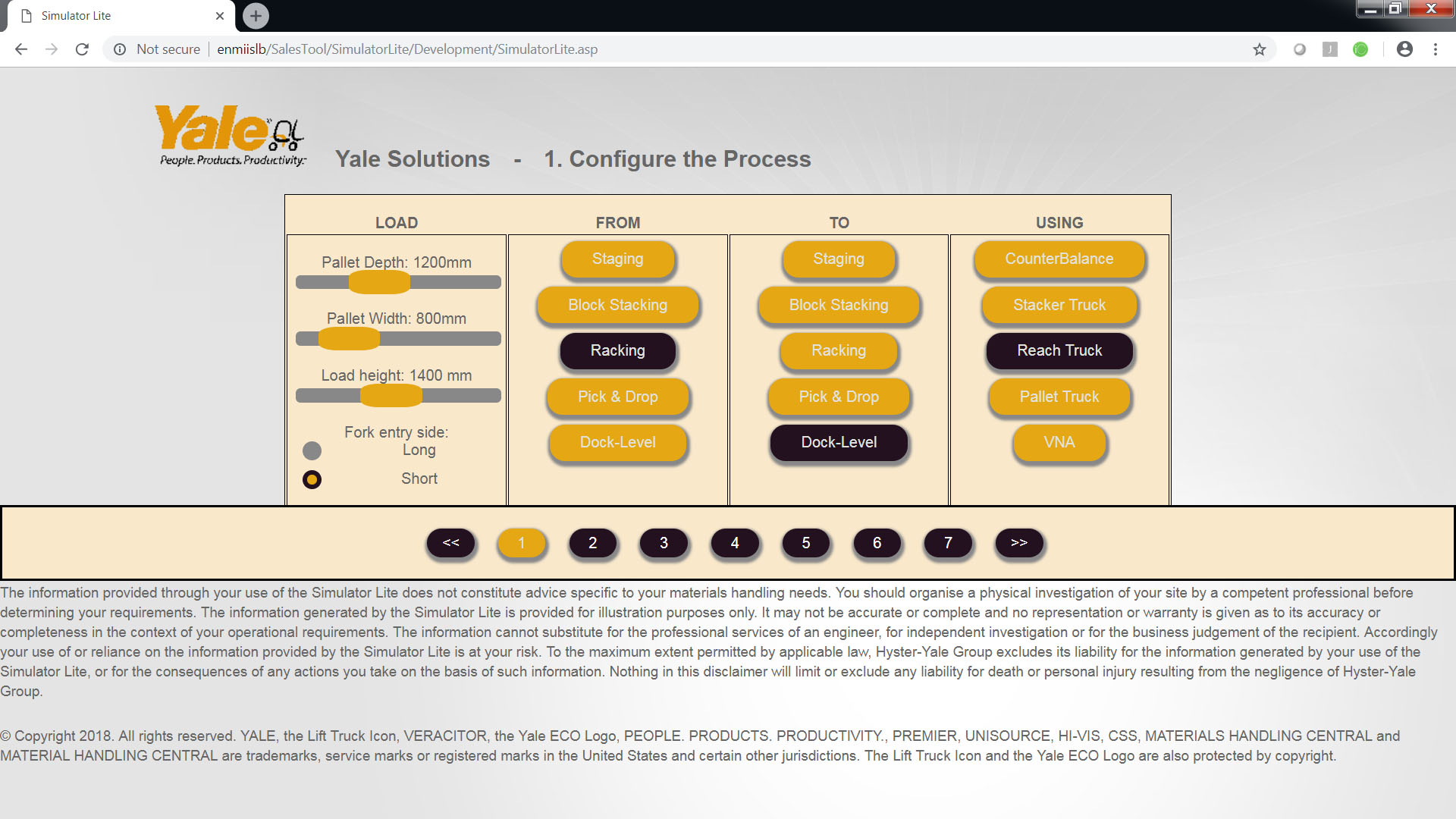Screen dimensions: 1456x819
Task: Choose Pick & Drop in TO column
Action: click(839, 397)
